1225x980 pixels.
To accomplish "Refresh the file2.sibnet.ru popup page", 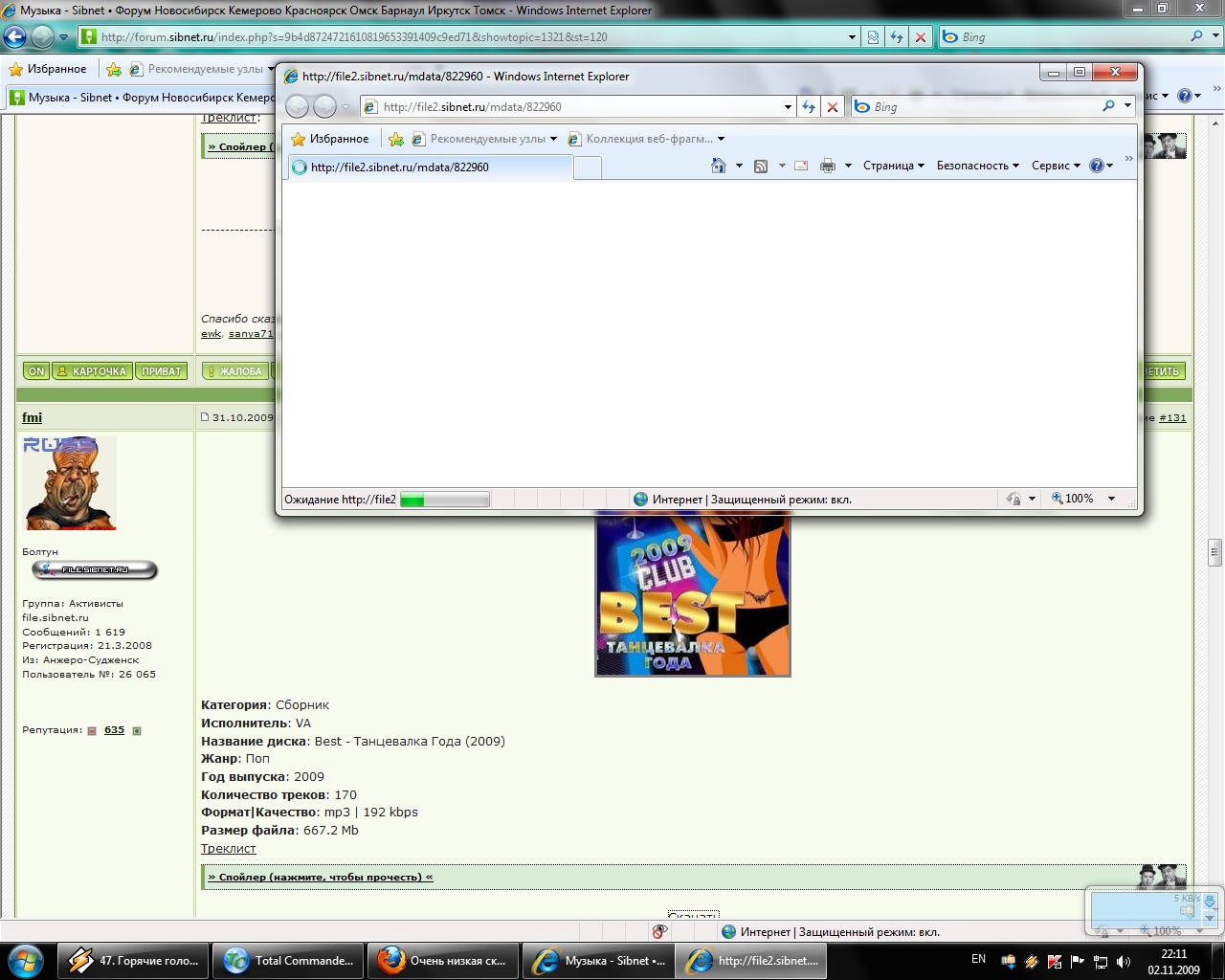I will click(809, 107).
